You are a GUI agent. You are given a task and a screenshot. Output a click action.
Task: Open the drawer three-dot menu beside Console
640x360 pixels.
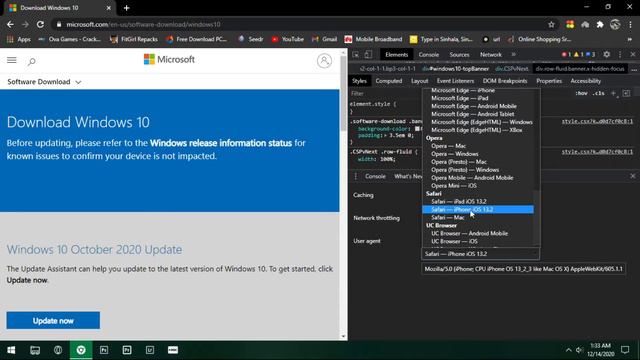pyautogui.click(x=356, y=176)
